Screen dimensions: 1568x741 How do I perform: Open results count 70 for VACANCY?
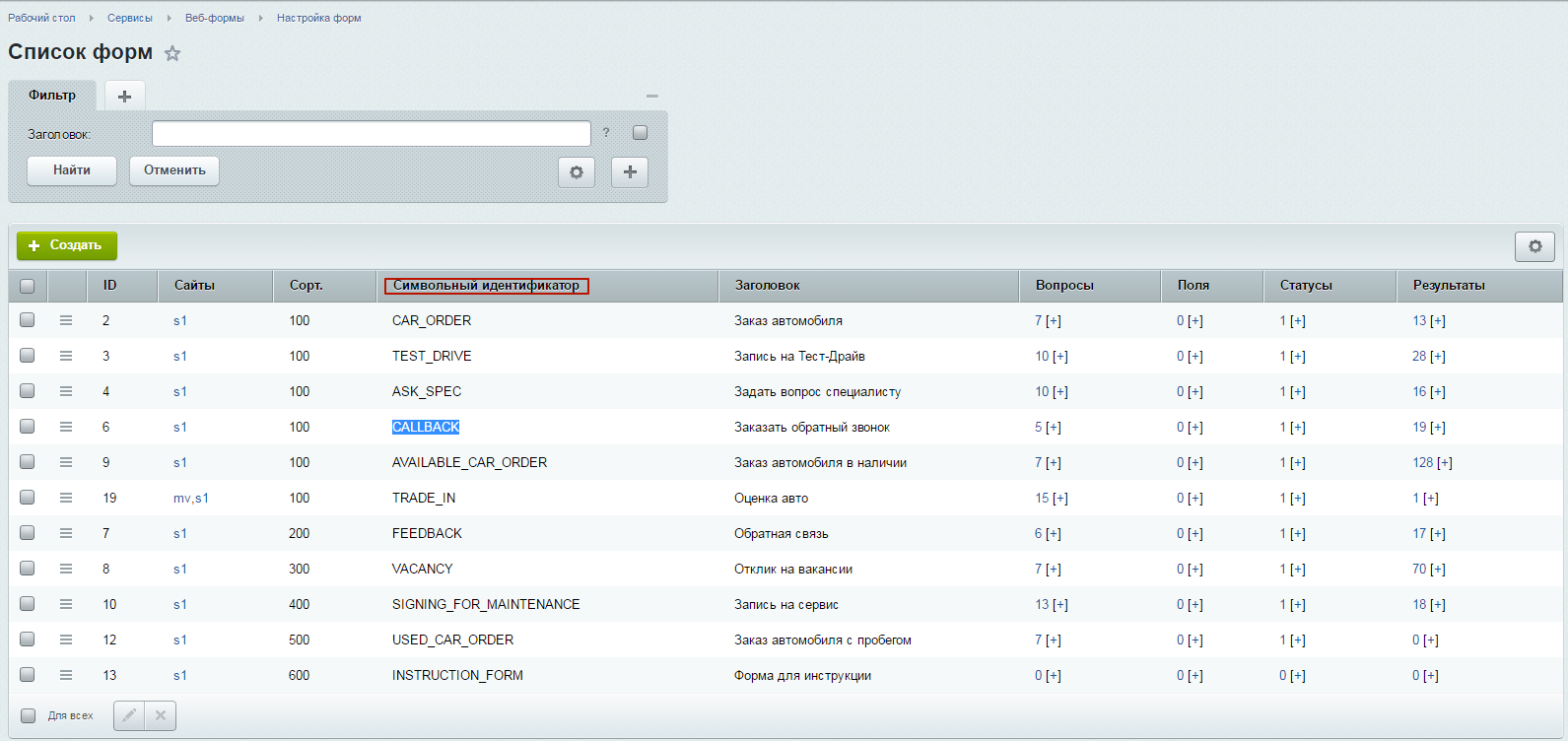tap(1419, 569)
